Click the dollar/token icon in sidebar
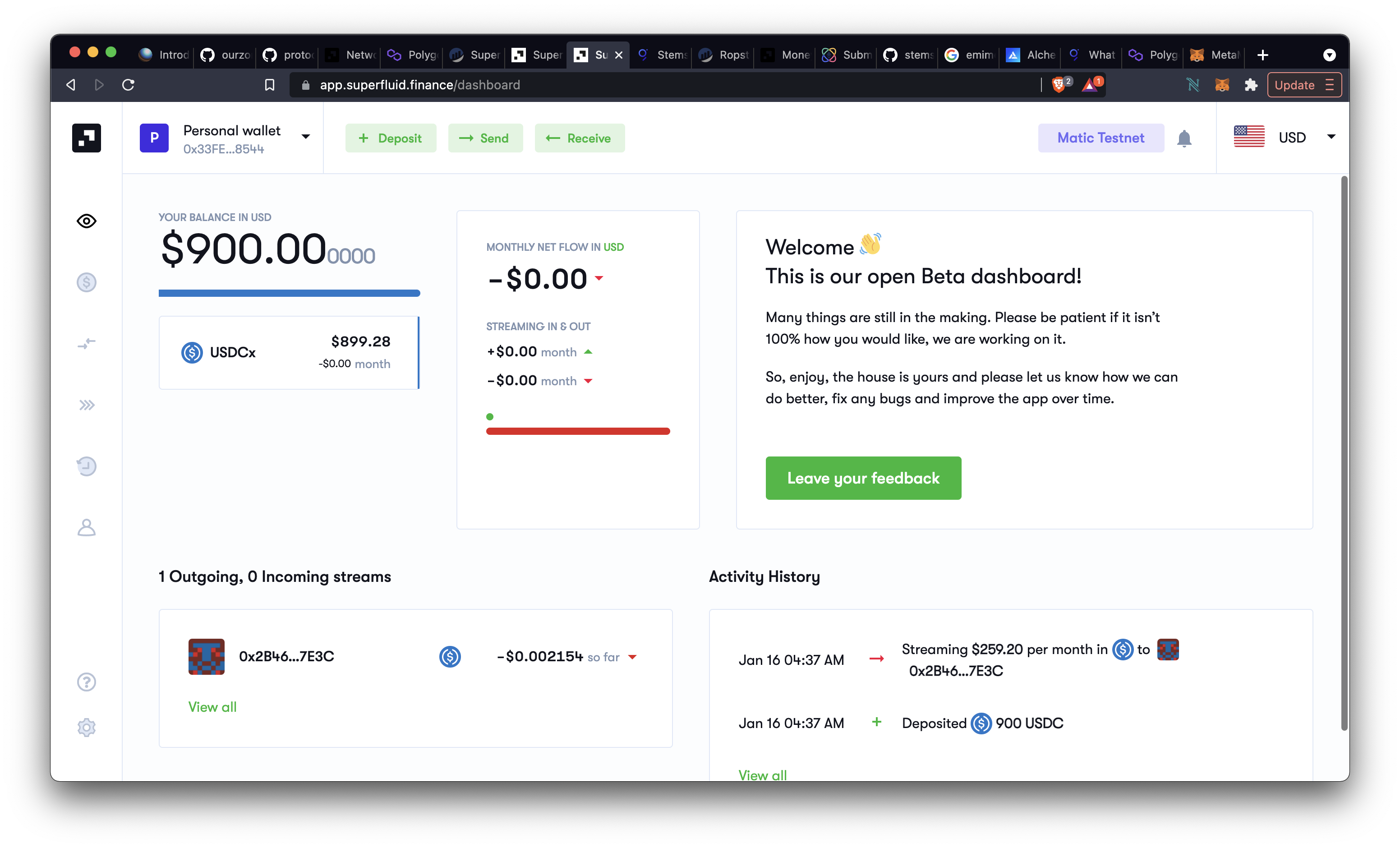 pyautogui.click(x=86, y=282)
